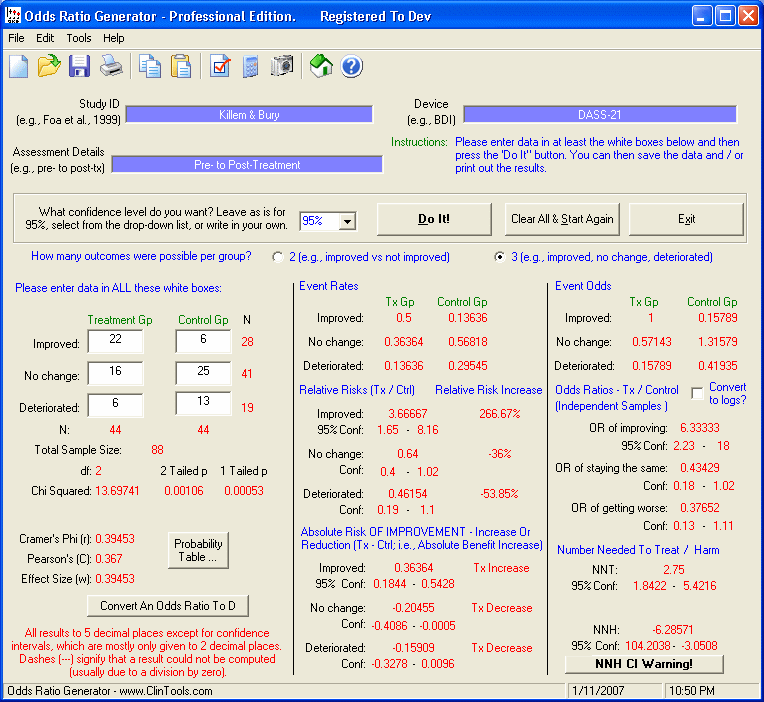Click the New document toolbar icon

point(19,67)
